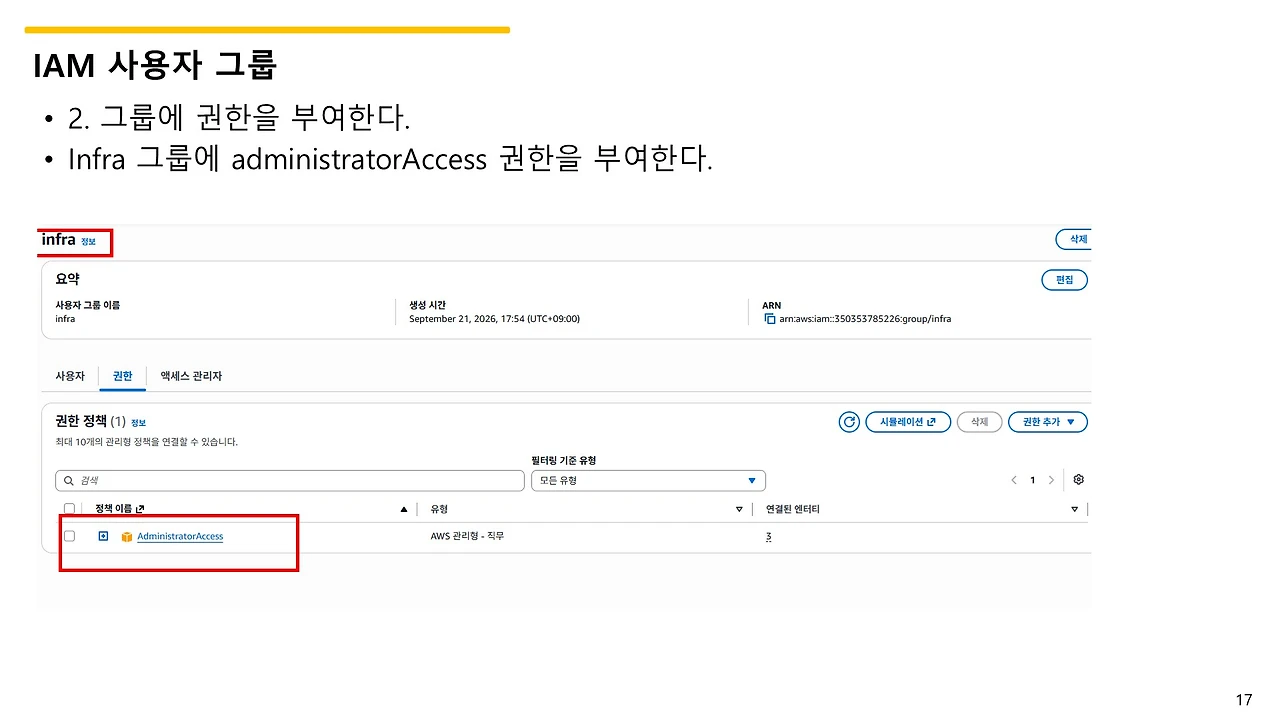Image resolution: width=1280 pixels, height=720 pixels.
Task: Go to previous page with left chevron
Action: [x=1014, y=480]
